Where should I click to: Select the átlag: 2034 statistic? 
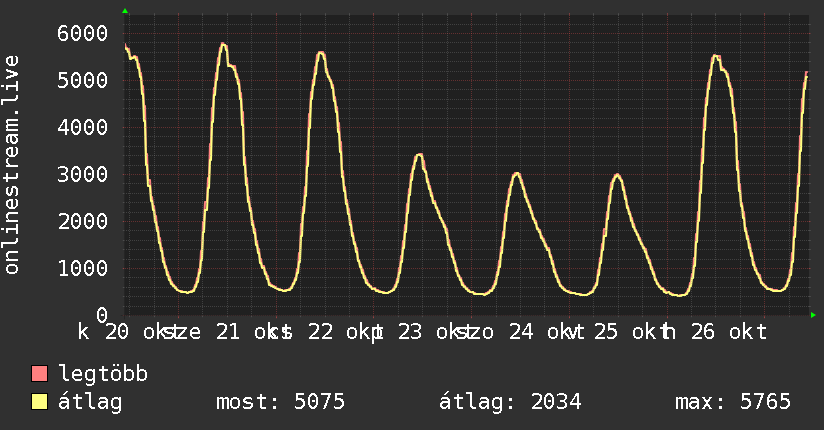pyautogui.click(x=510, y=402)
